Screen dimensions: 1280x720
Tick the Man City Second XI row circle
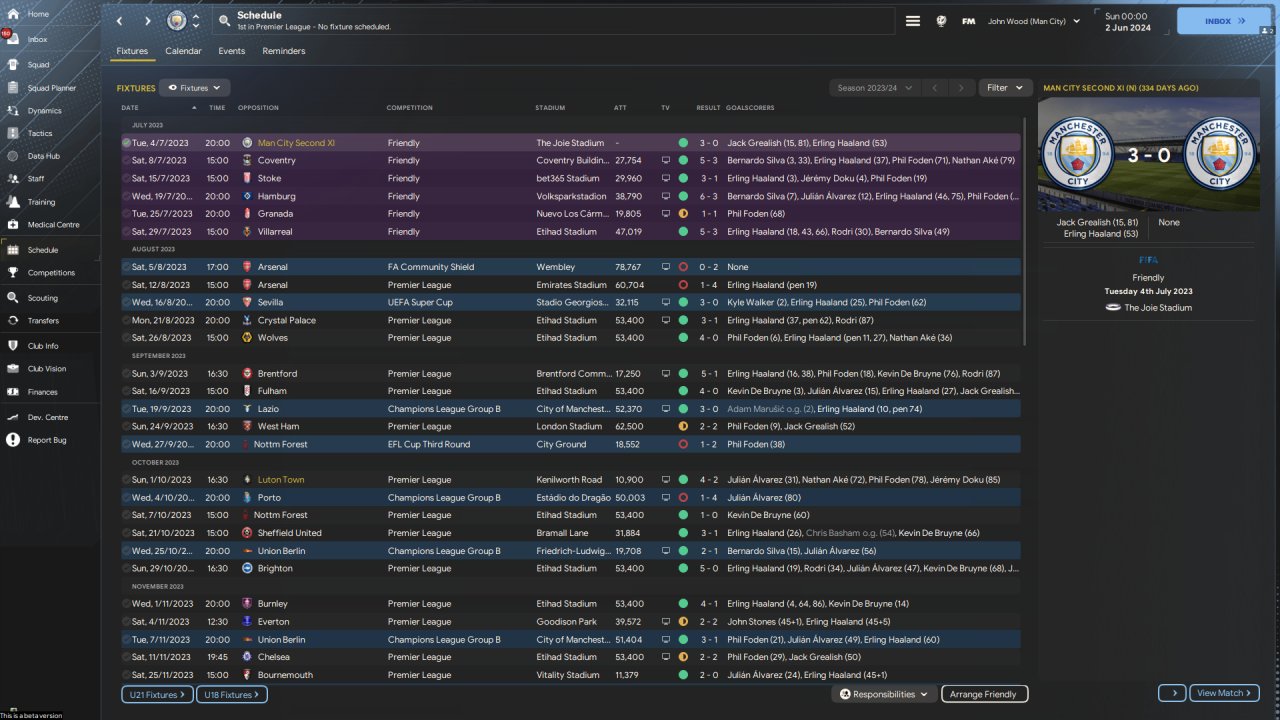pyautogui.click(x=127, y=143)
